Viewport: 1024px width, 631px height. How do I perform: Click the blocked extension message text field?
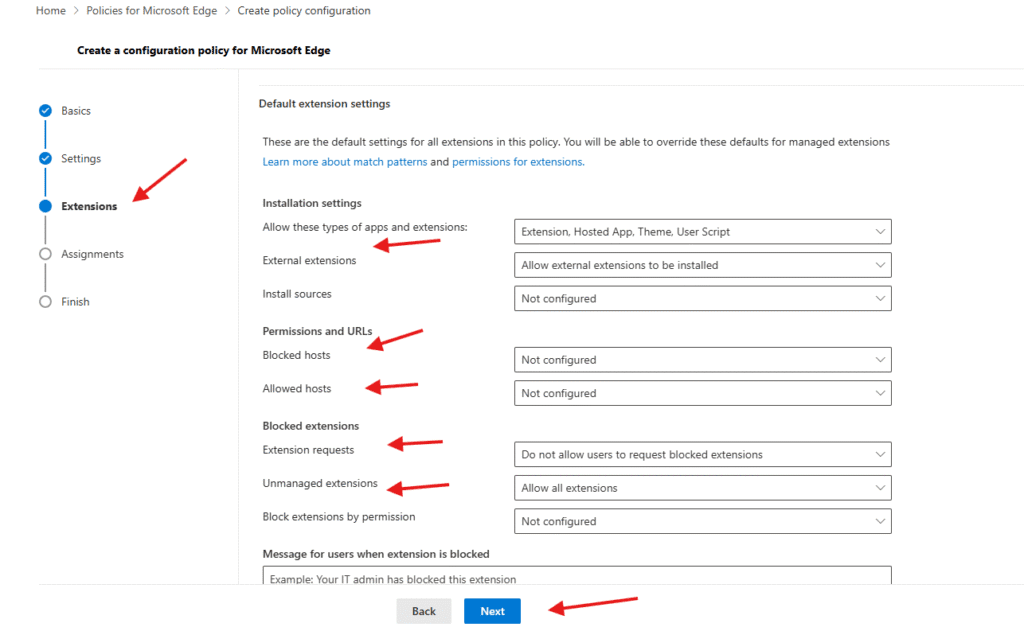(576, 577)
